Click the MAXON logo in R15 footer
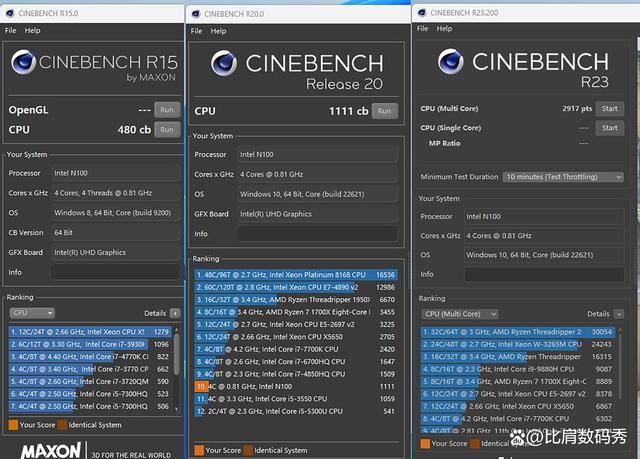640x459 pixels. point(50,450)
